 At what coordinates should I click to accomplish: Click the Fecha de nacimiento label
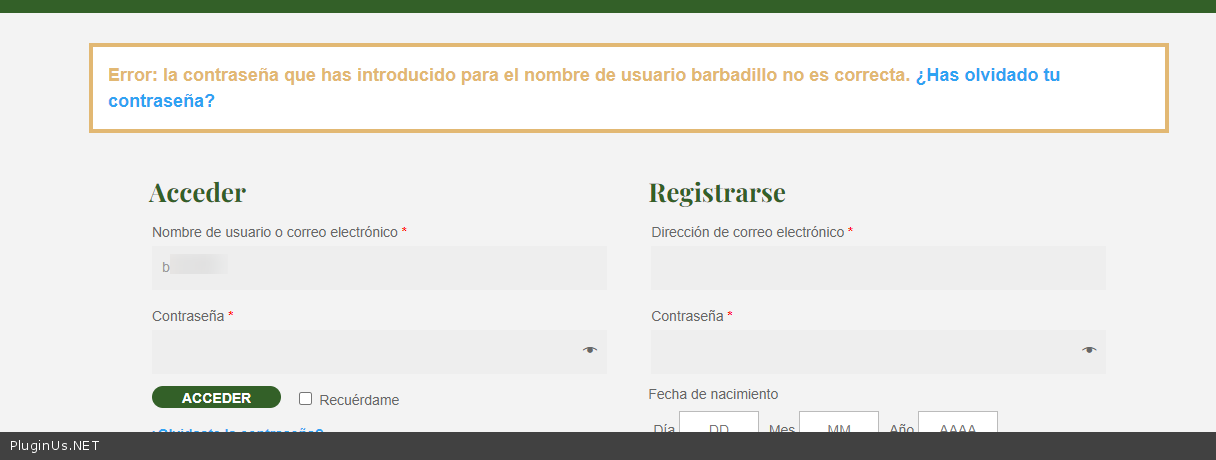[x=713, y=394]
